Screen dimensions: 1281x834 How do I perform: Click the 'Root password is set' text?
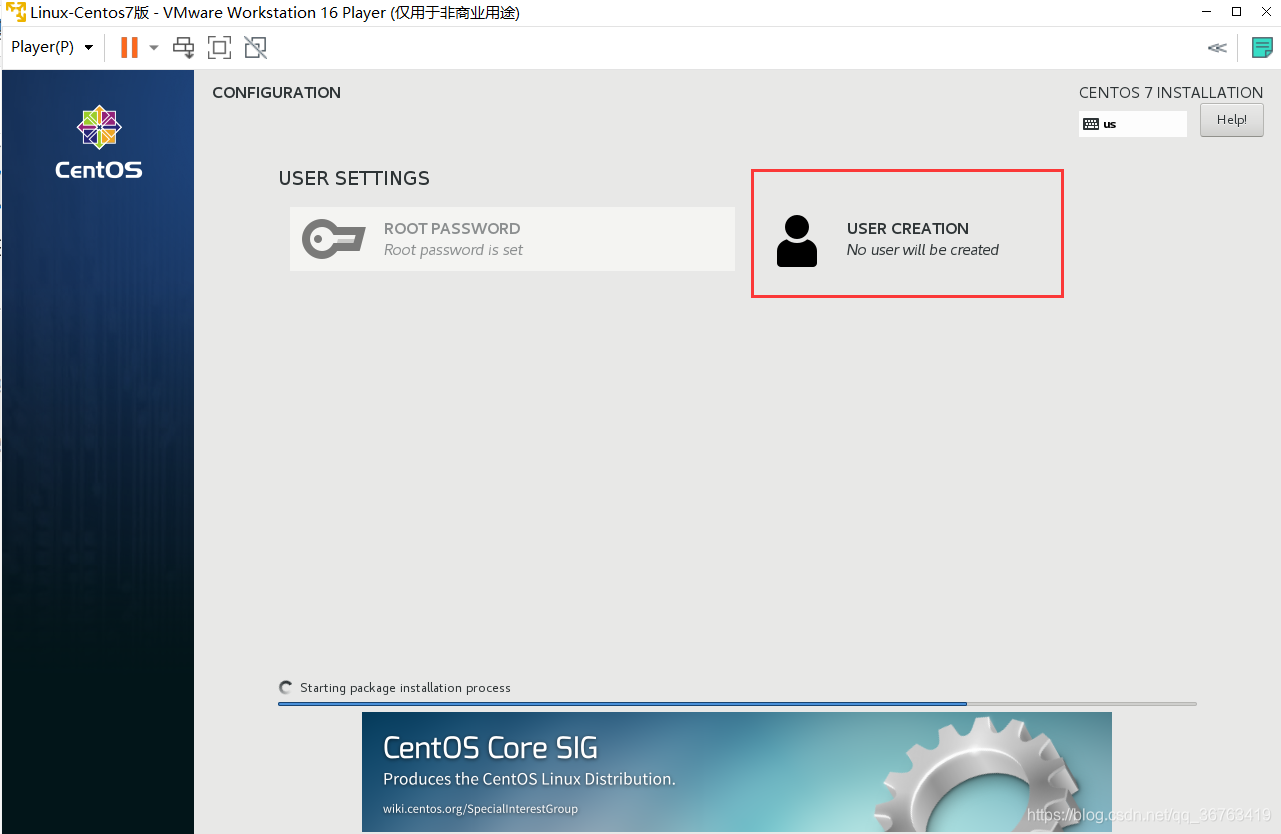click(453, 250)
